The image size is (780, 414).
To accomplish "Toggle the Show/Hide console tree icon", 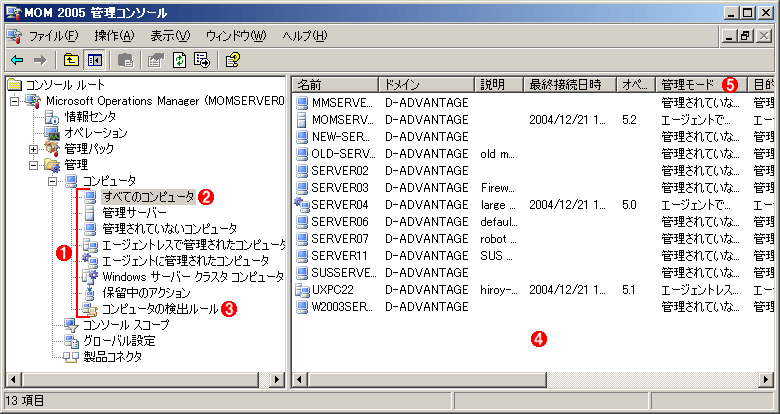I will pyautogui.click(x=95, y=60).
